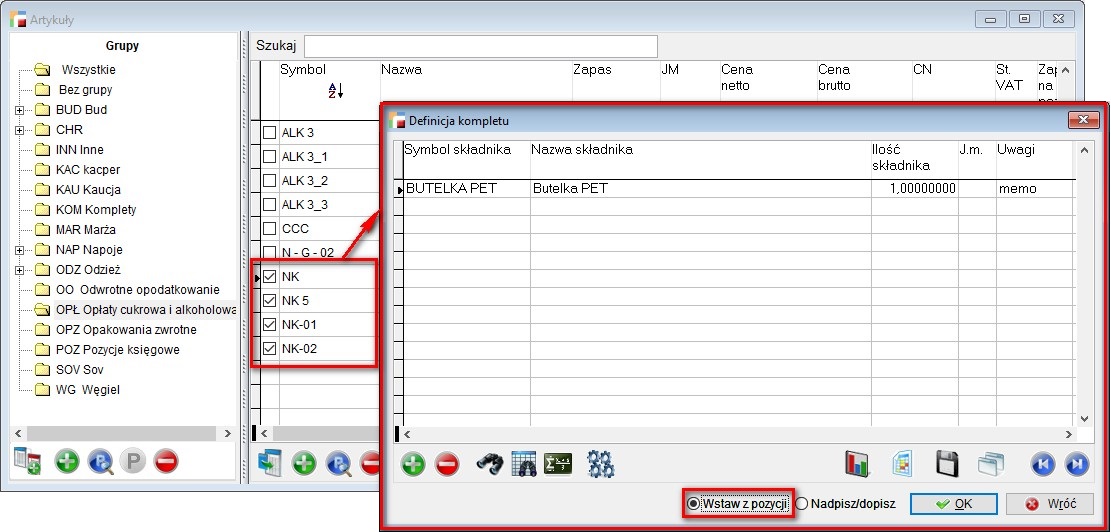Uncheck the NK 5 article checkbox
This screenshot has height=532, width=1111.
click(x=269, y=301)
